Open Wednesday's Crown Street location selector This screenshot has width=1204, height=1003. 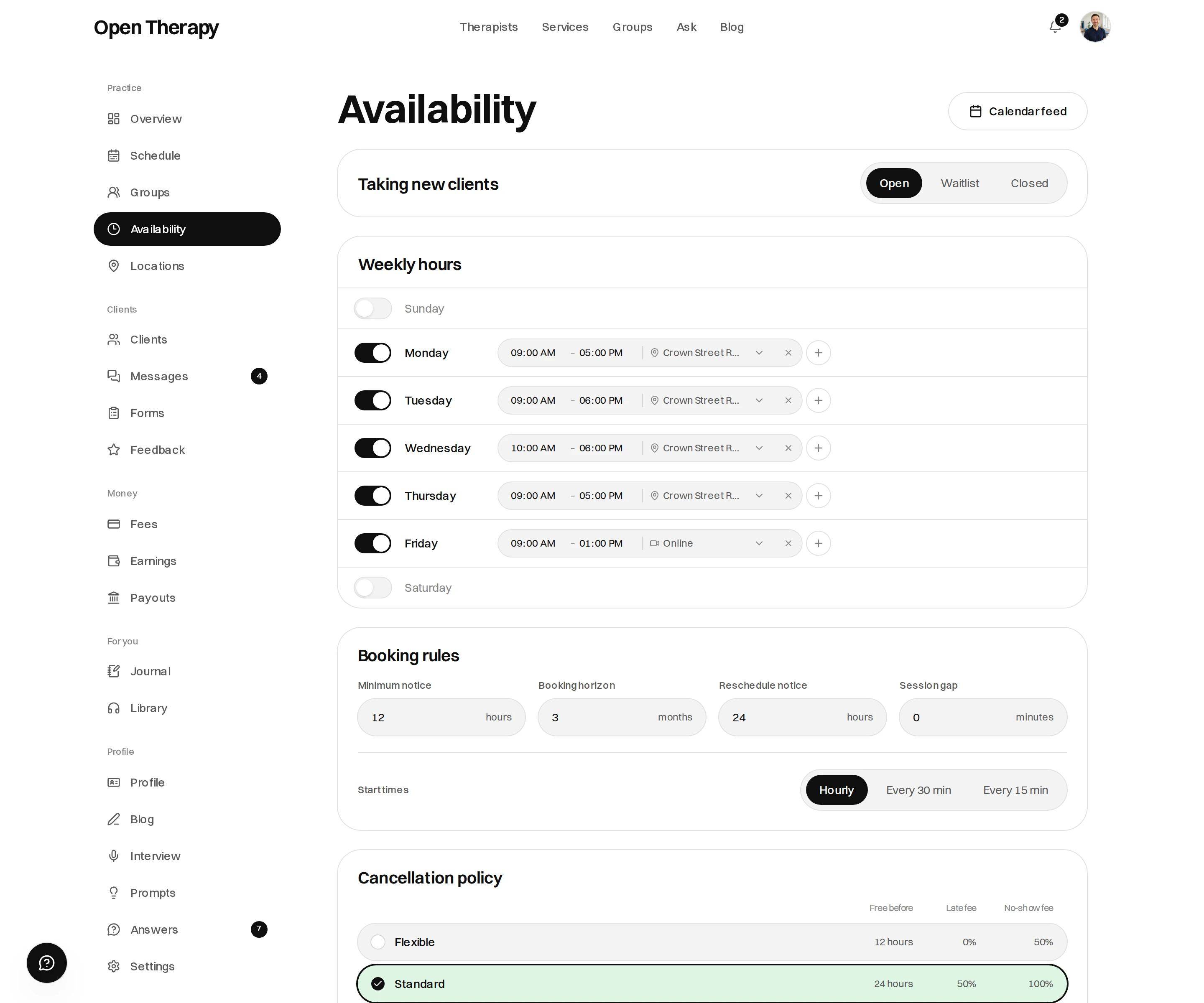pos(707,448)
